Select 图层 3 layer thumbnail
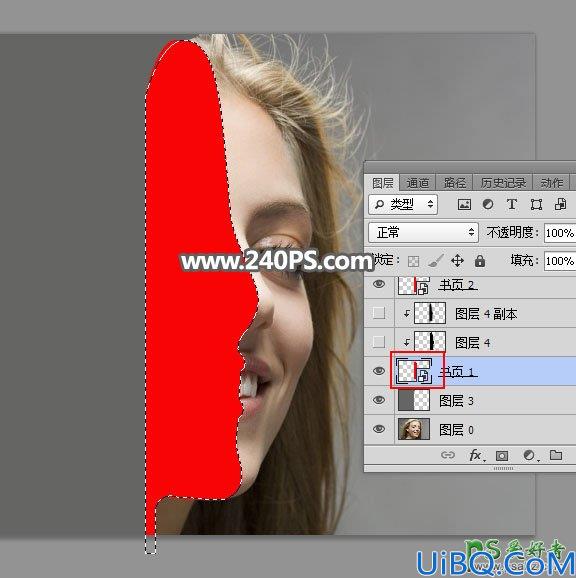Image resolution: width=576 pixels, height=578 pixels. (414, 400)
